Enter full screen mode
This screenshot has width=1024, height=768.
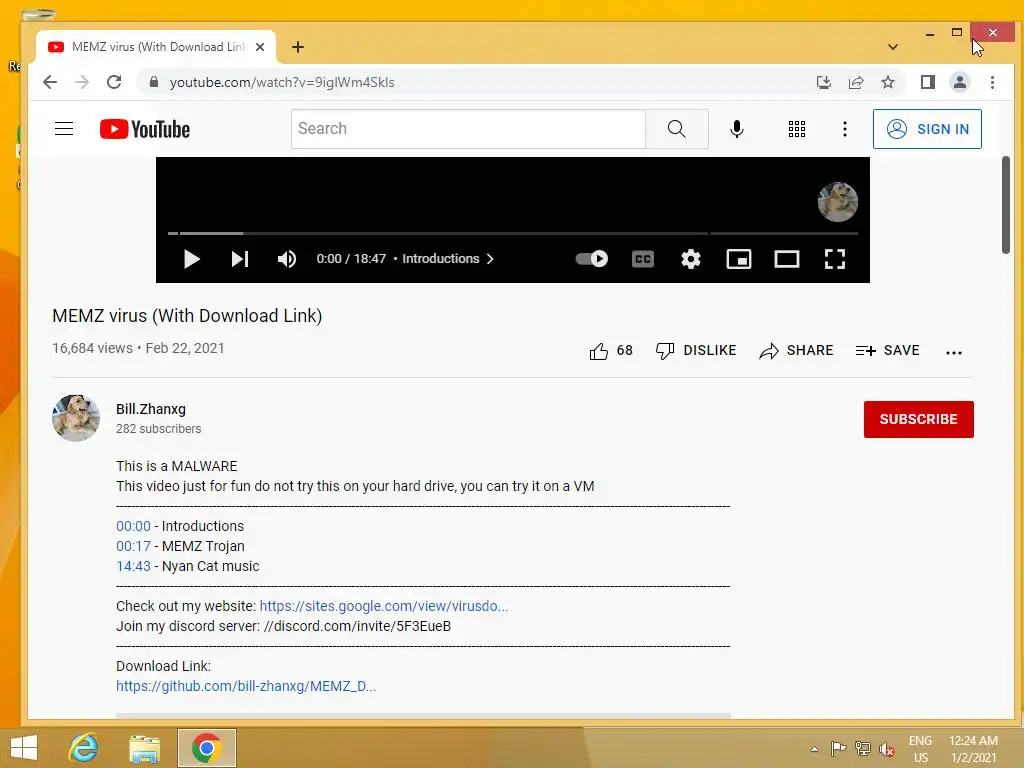click(835, 259)
